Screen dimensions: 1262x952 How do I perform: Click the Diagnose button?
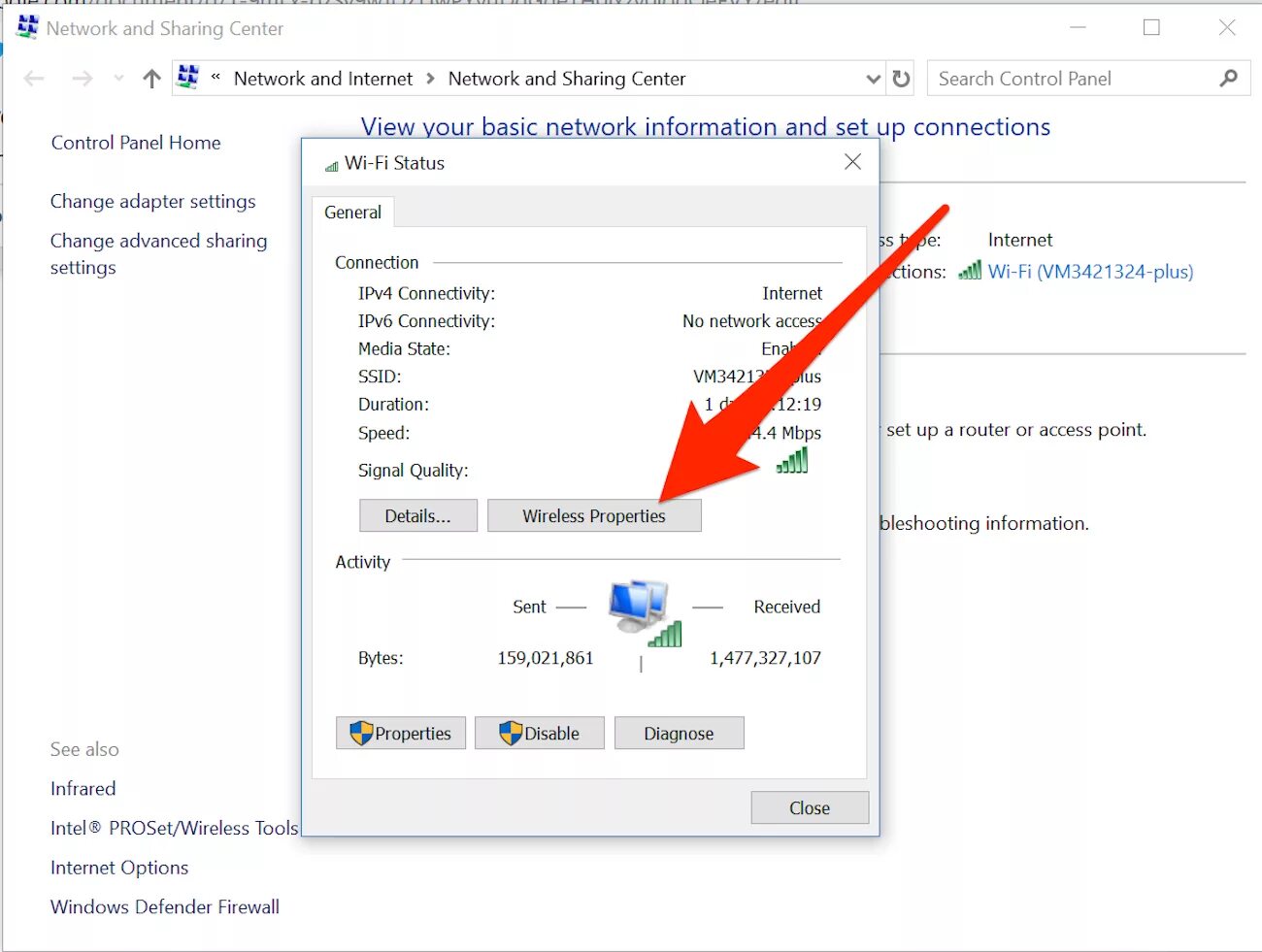(680, 733)
